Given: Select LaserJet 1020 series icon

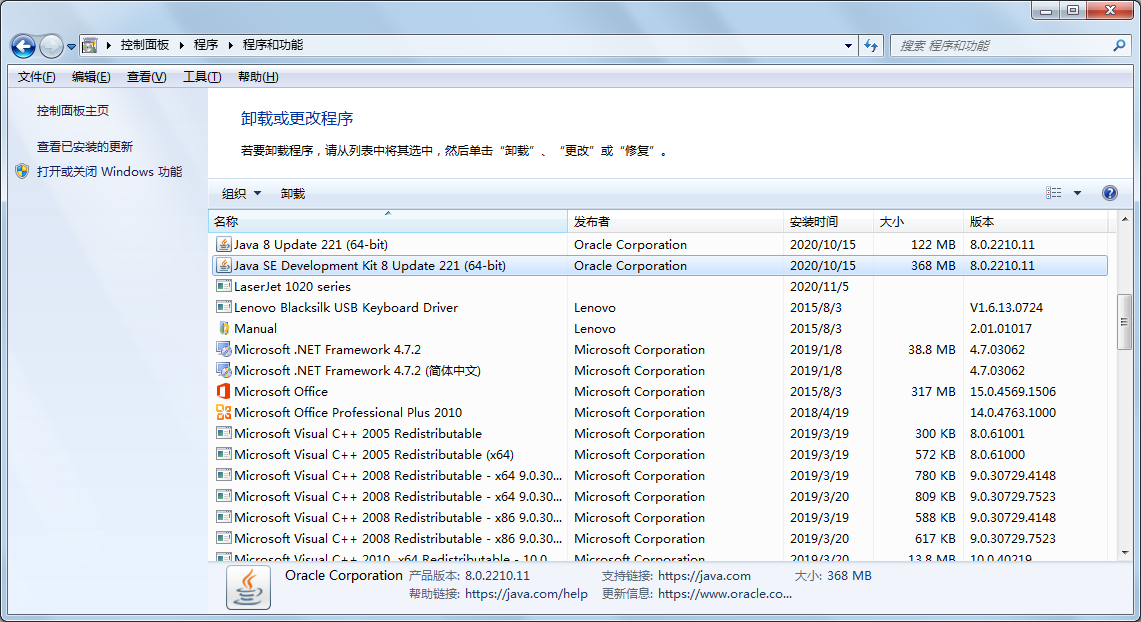Looking at the screenshot, I should click(223, 286).
